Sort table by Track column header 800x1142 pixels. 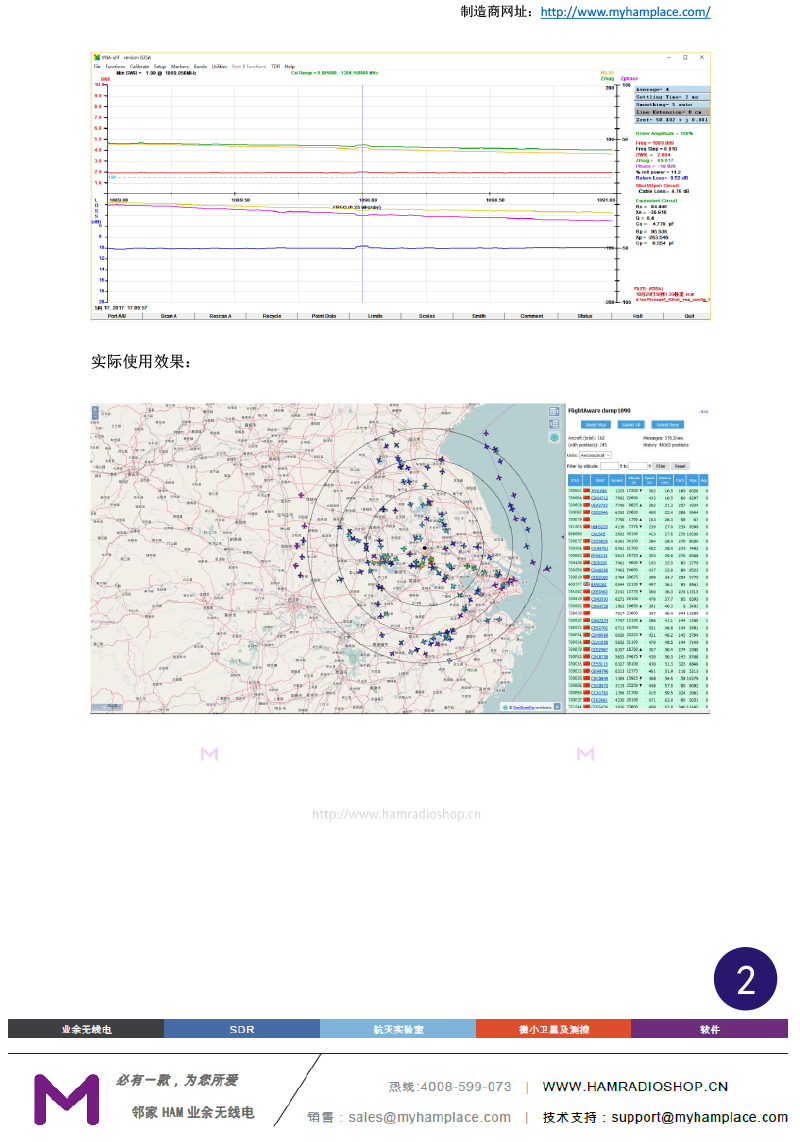point(680,480)
